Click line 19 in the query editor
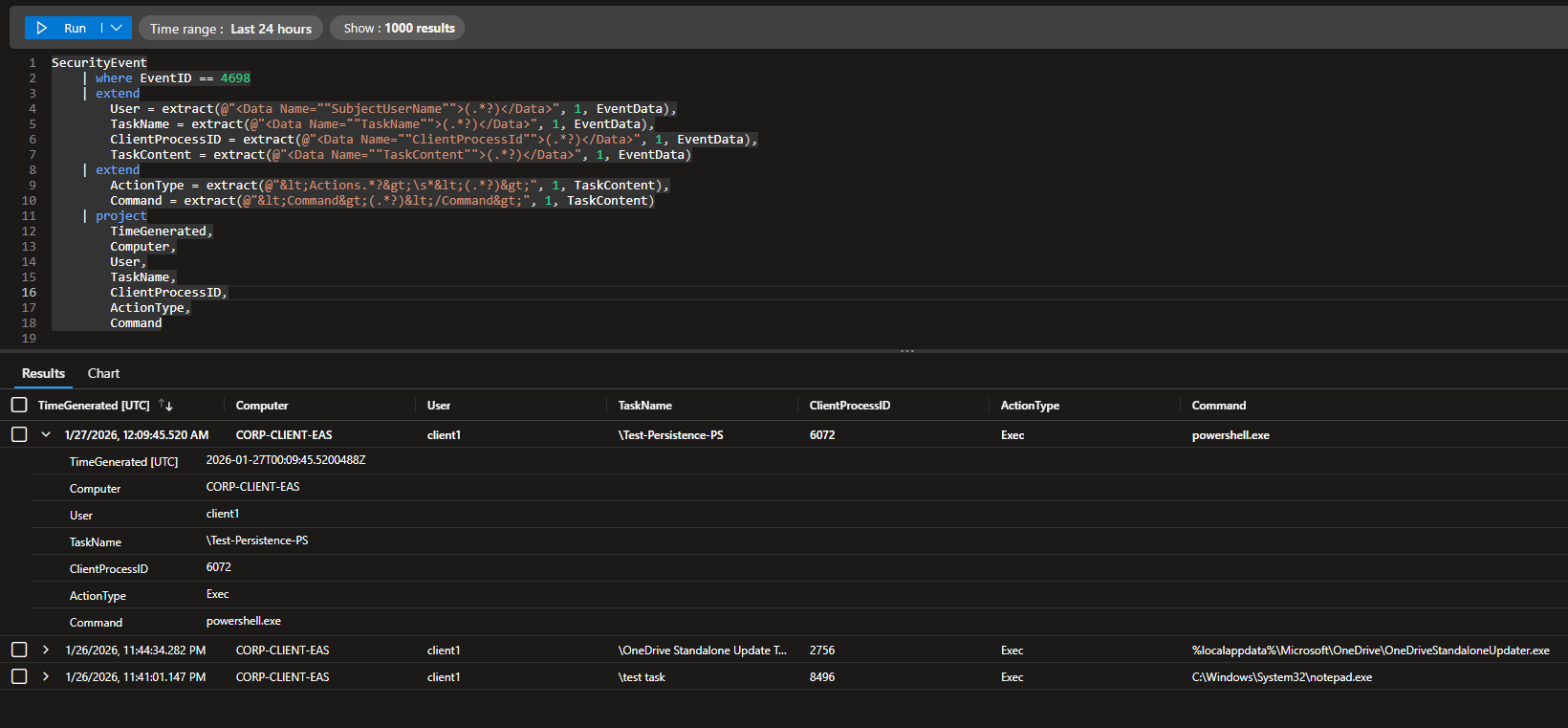This screenshot has height=728, width=1568. 287,339
